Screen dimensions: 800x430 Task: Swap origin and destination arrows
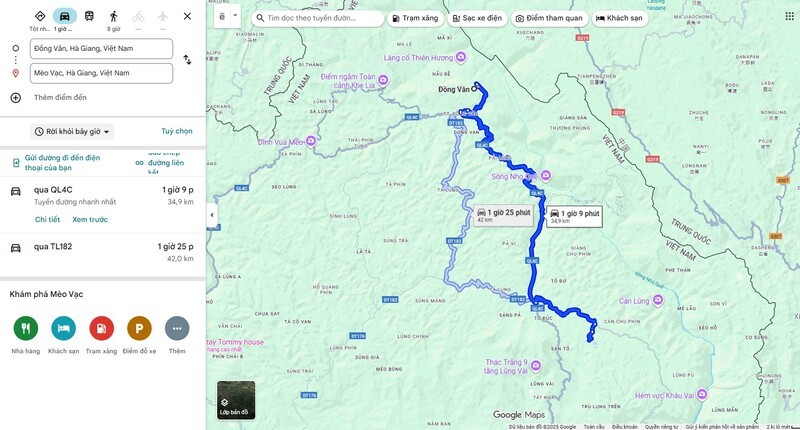pos(187,60)
